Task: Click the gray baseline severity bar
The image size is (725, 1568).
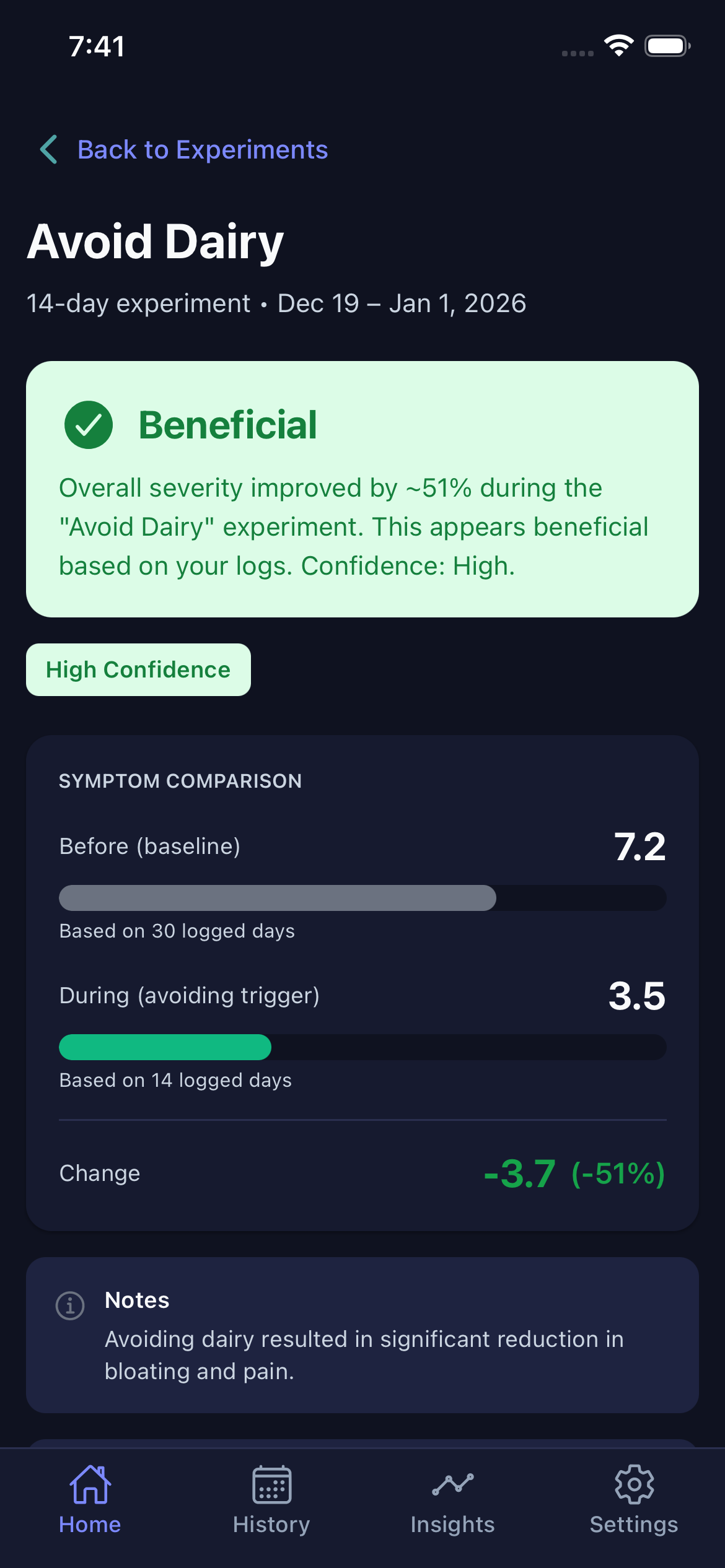Action: point(278,898)
